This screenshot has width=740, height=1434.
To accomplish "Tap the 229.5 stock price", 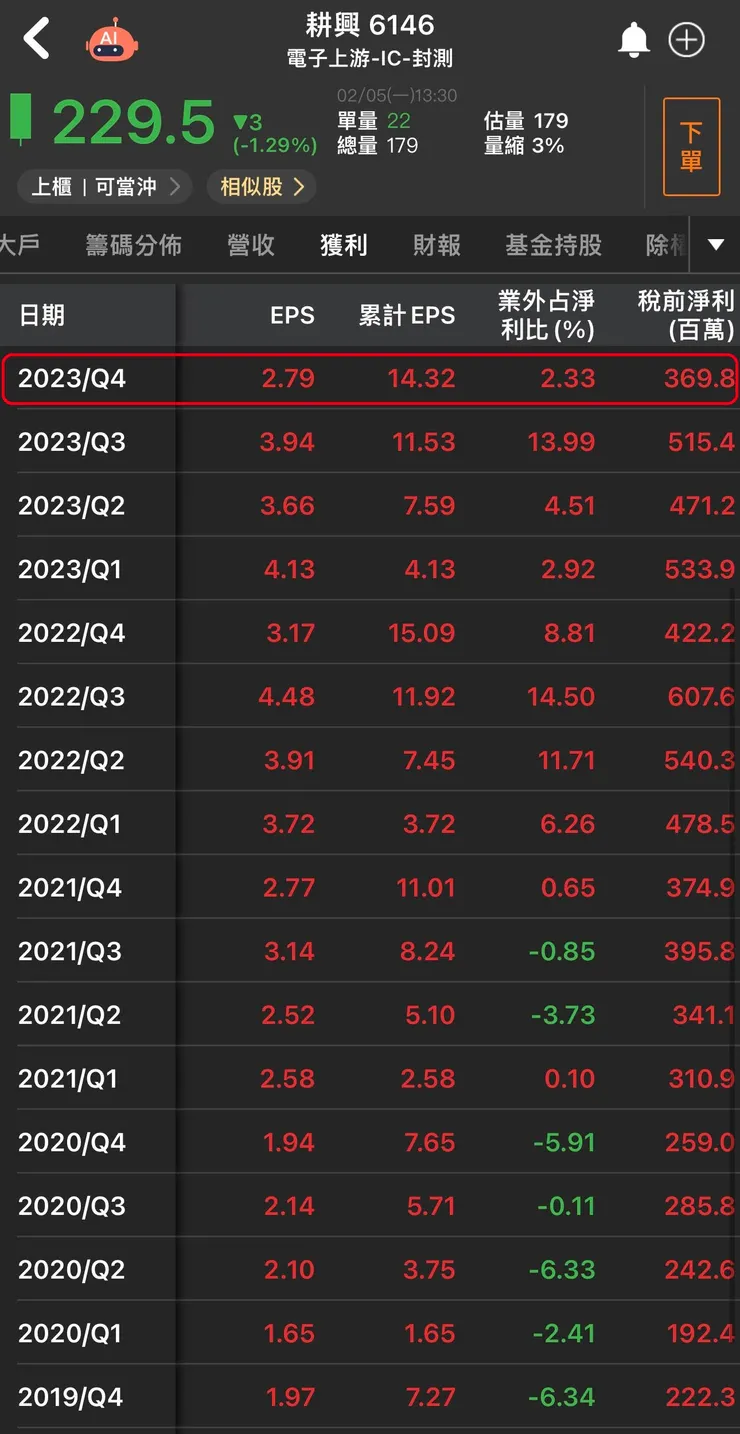I will [x=134, y=123].
